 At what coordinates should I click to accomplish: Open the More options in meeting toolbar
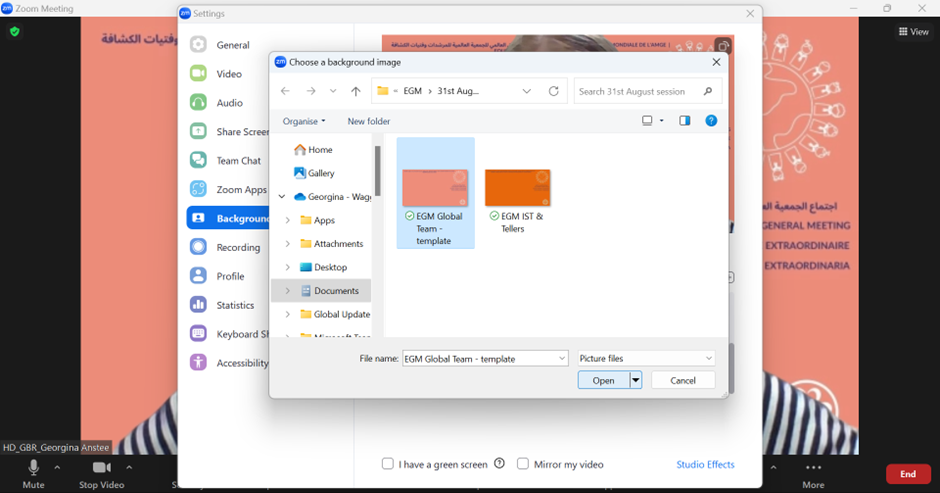pos(814,474)
